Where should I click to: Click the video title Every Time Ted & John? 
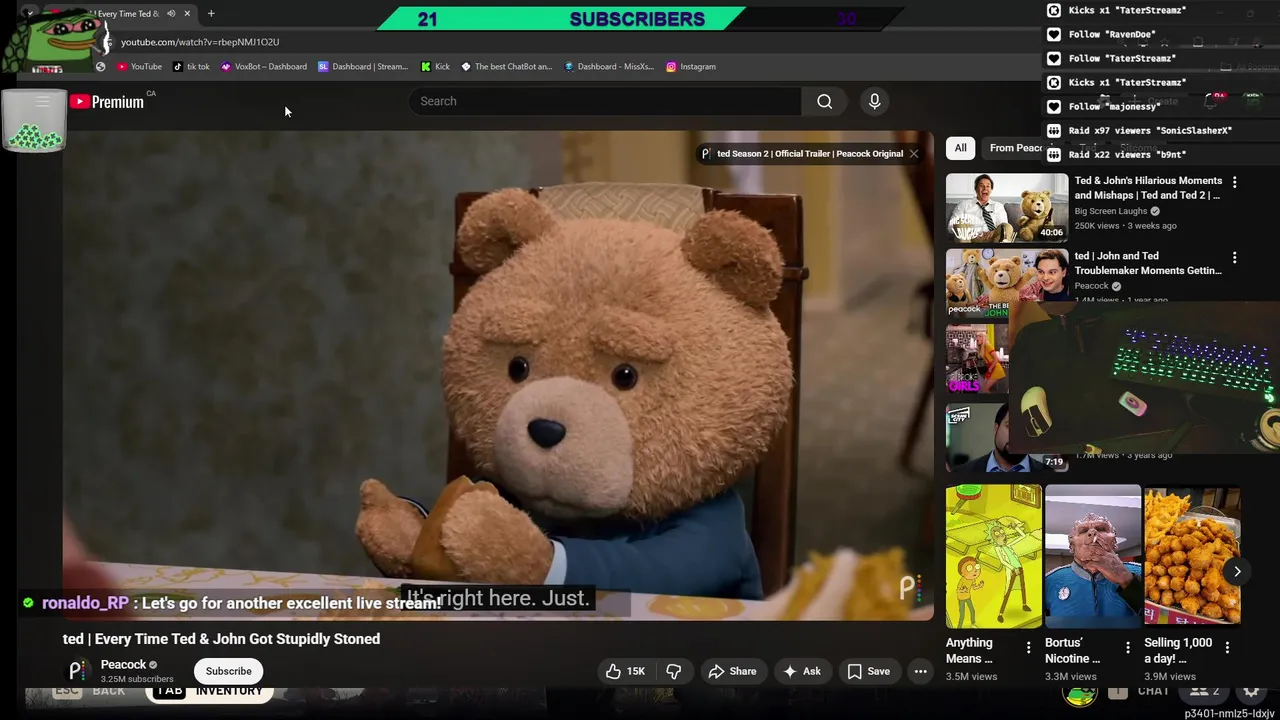click(221, 638)
